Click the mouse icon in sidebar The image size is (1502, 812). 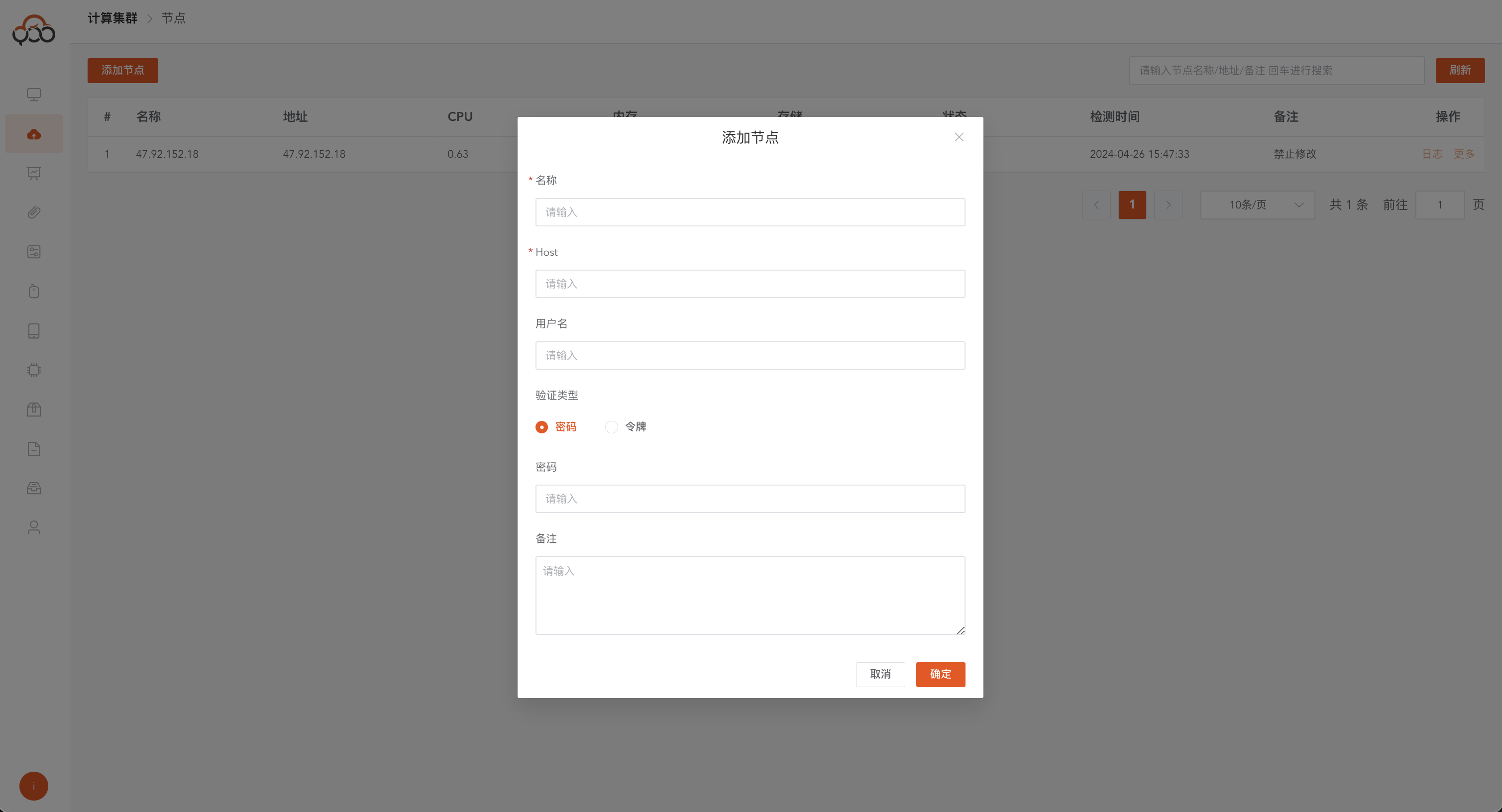34,292
